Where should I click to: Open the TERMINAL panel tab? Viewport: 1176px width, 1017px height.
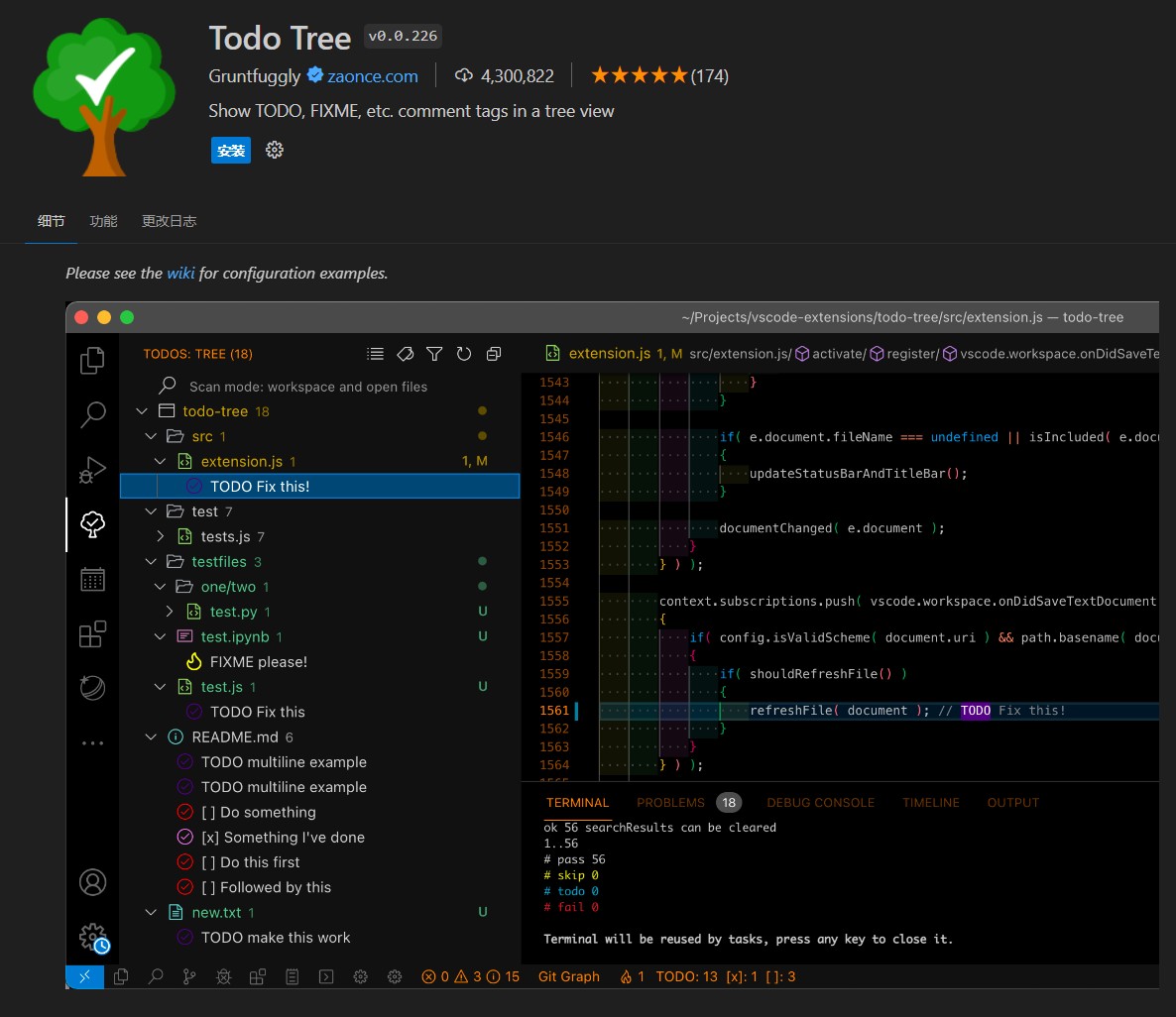577,803
